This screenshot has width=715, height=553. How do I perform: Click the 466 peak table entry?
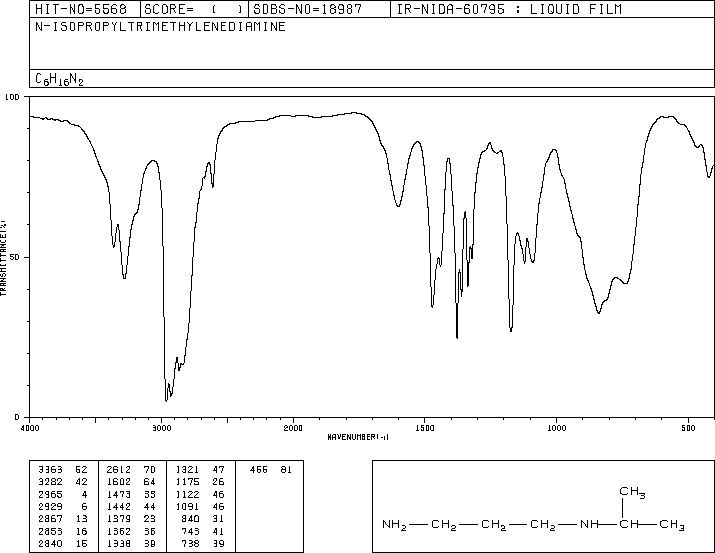271,470
